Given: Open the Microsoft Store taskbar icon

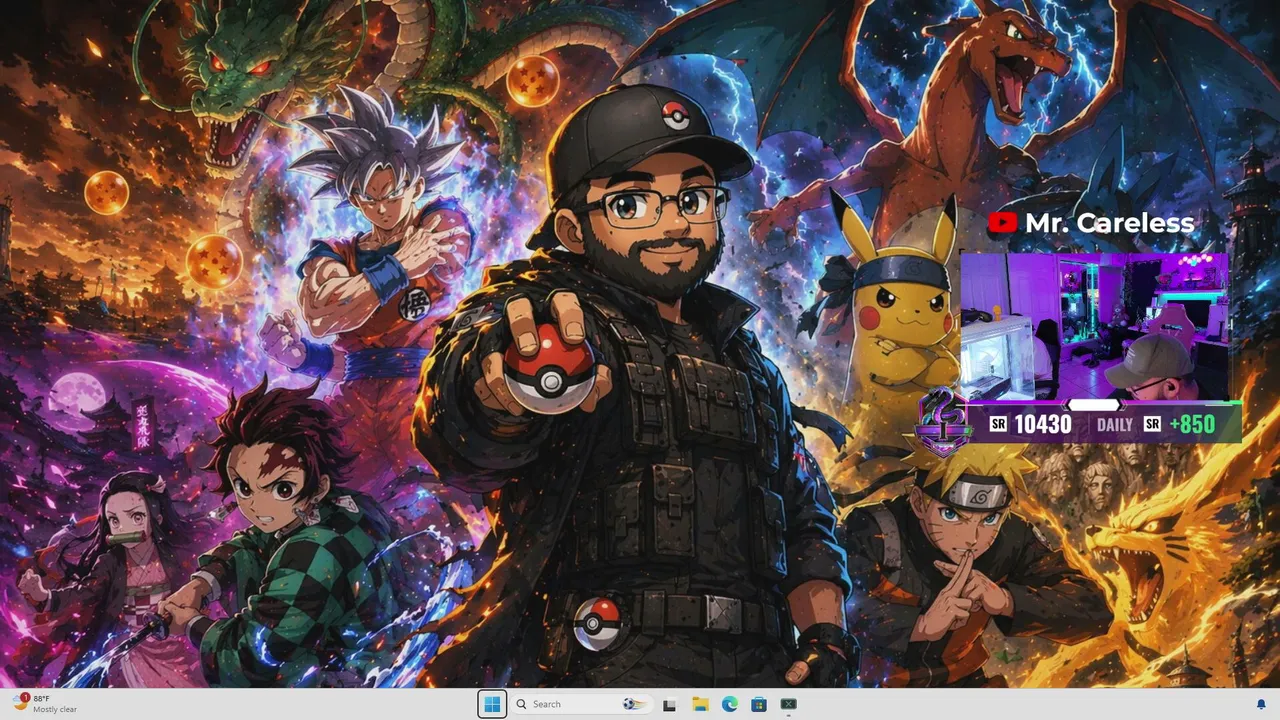Looking at the screenshot, I should [759, 704].
